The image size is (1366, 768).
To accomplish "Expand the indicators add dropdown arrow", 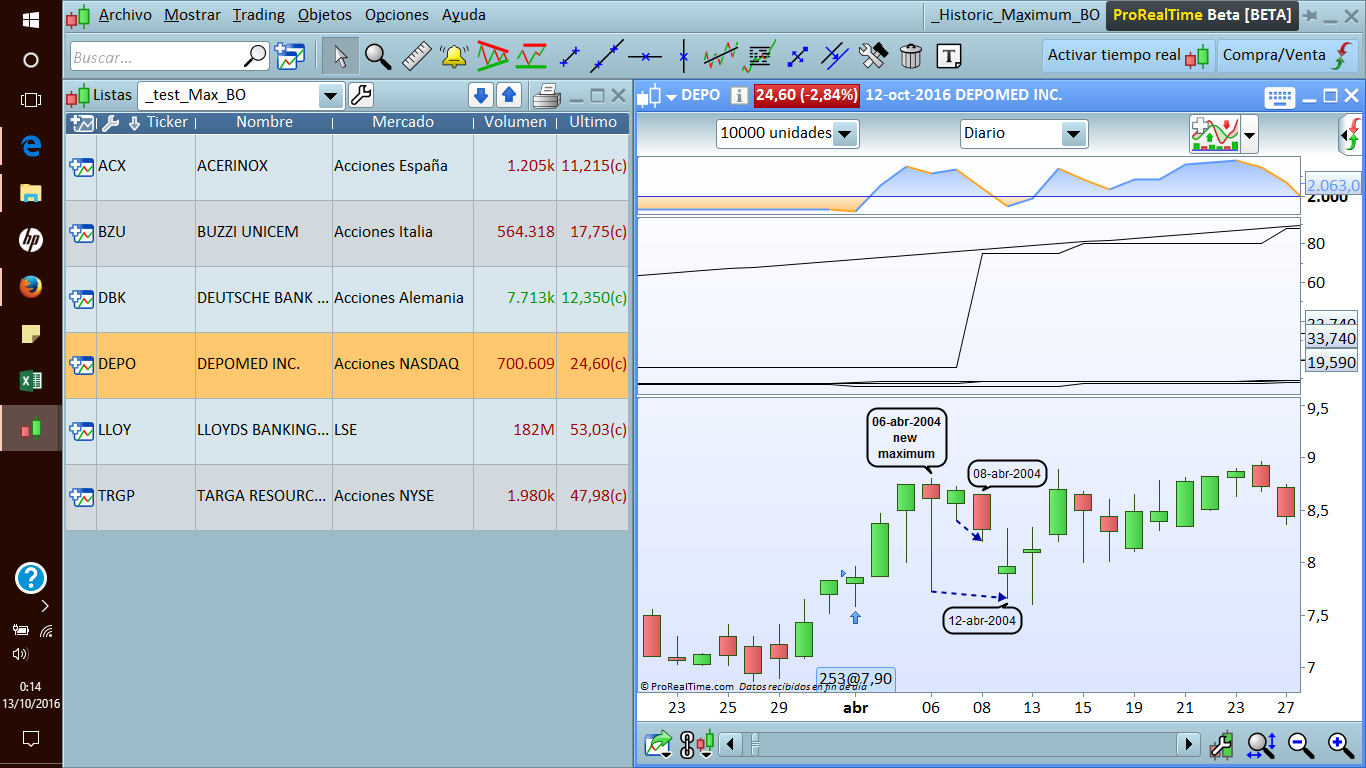I will click(1249, 134).
